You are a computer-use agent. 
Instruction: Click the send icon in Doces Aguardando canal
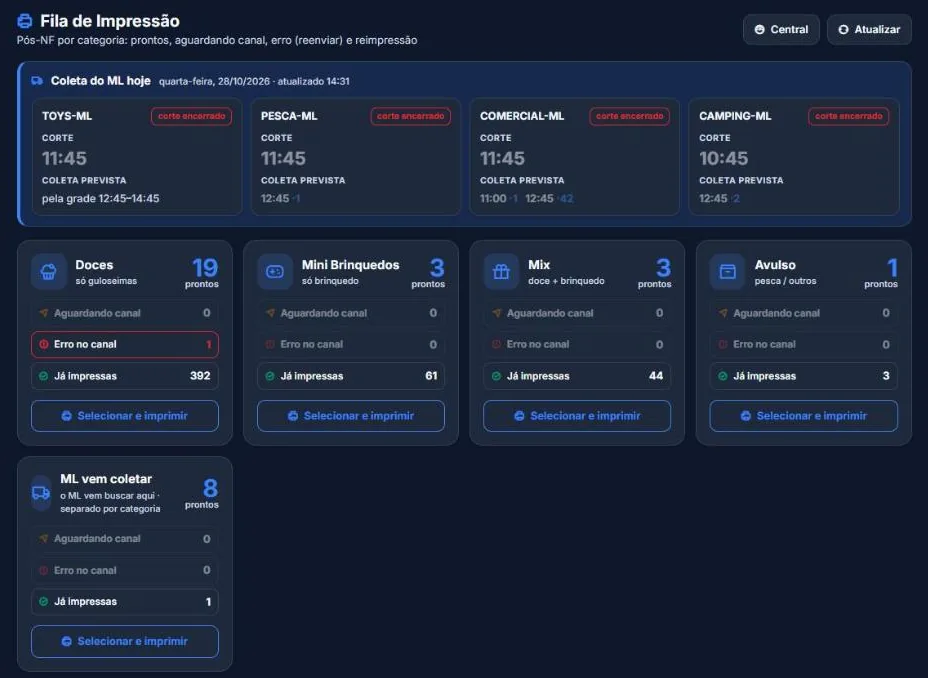pyautogui.click(x=44, y=313)
